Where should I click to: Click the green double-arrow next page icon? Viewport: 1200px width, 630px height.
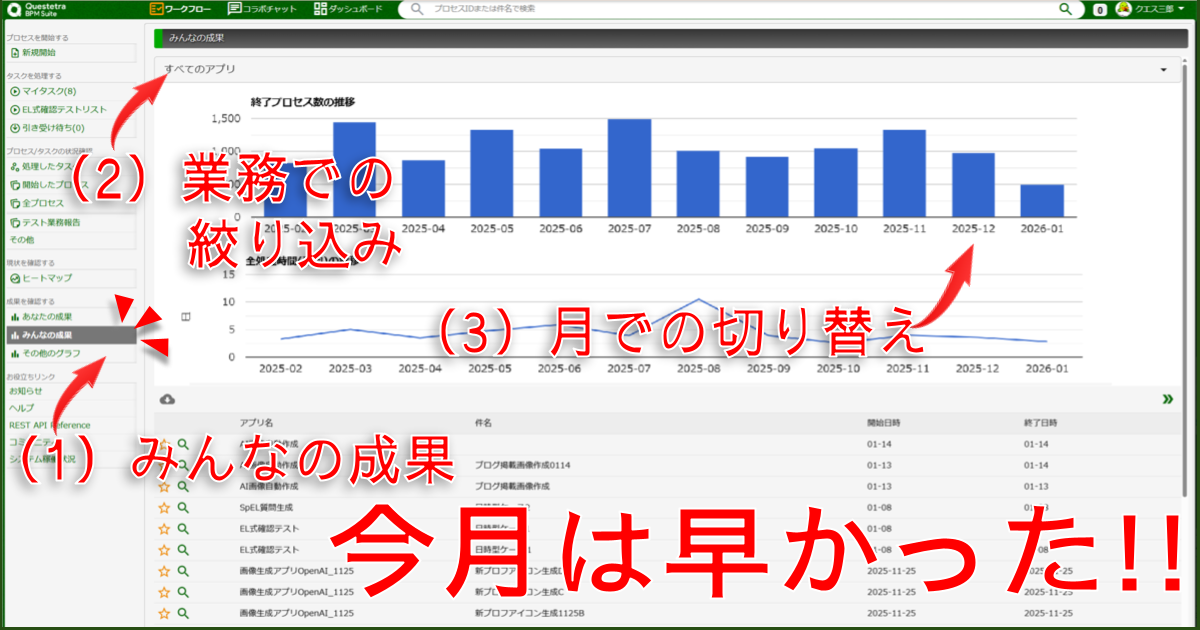(1167, 399)
